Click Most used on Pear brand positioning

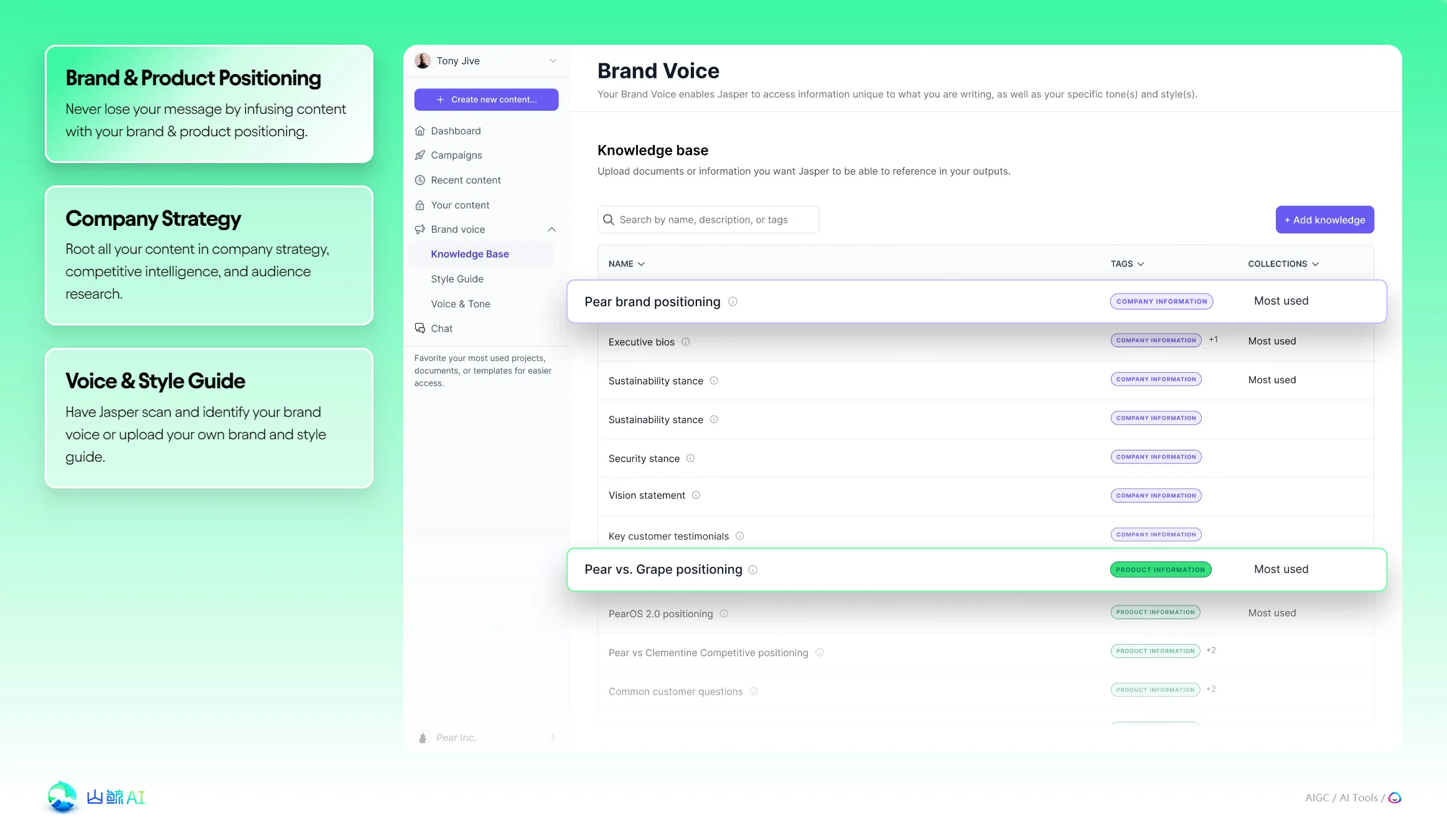(1281, 301)
